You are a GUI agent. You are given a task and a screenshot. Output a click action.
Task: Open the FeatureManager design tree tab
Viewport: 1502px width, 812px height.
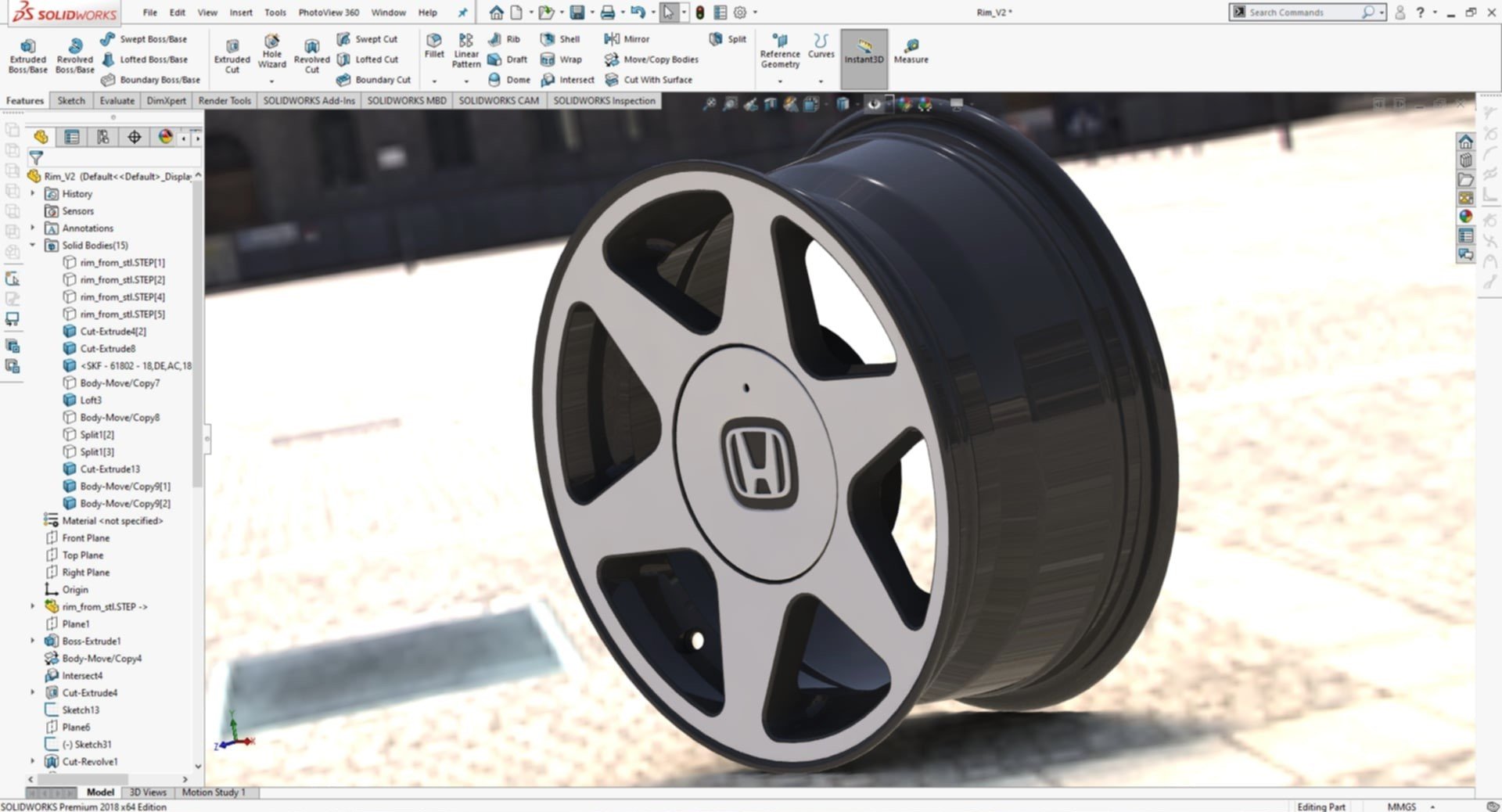(x=41, y=137)
